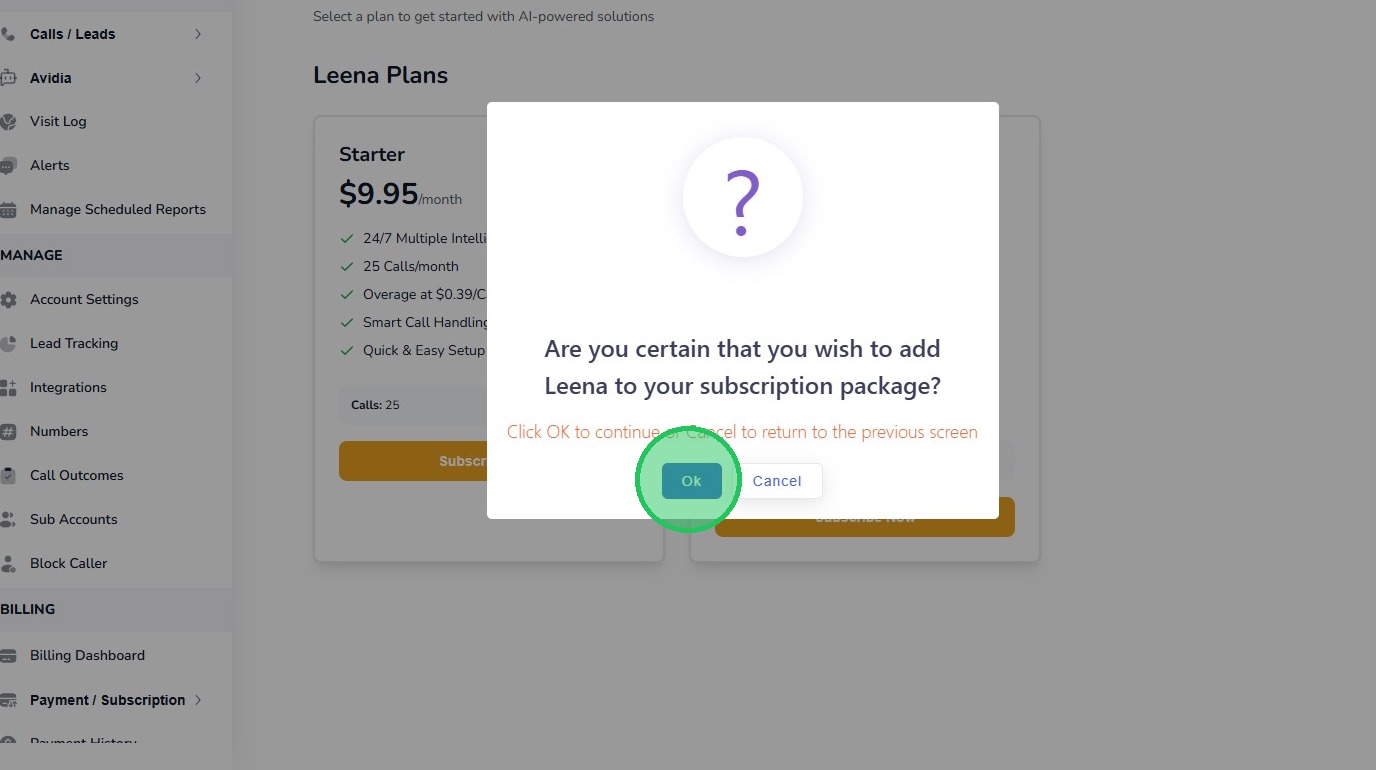
Task: Expand the Payment / Subscription chevron
Action: [x=198, y=700]
